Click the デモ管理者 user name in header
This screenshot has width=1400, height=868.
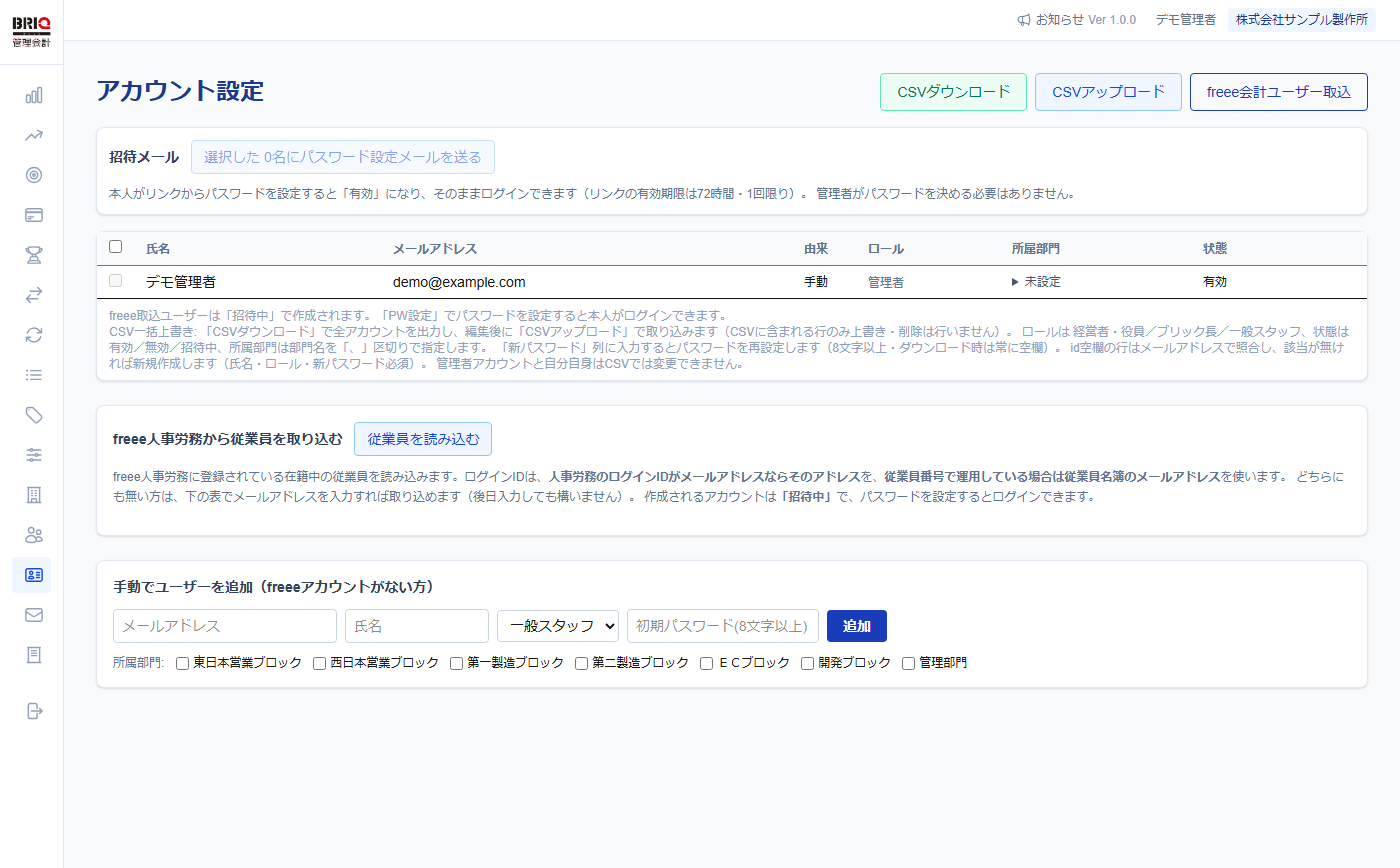[1185, 20]
